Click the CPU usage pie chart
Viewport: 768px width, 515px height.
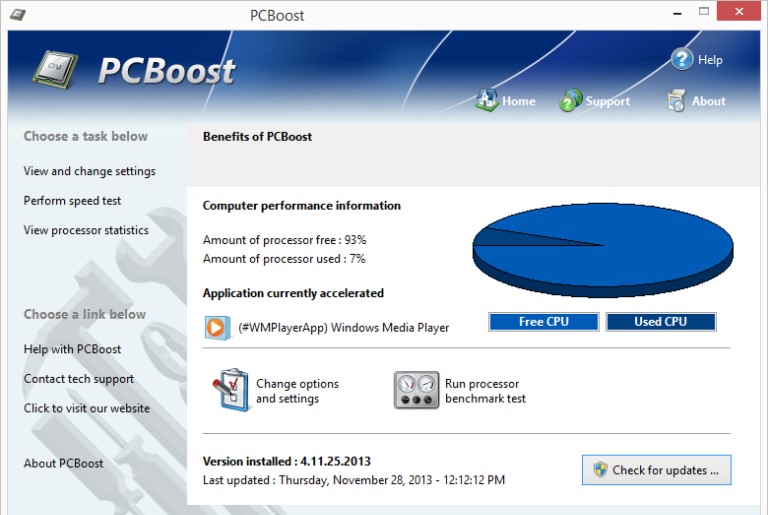(602, 250)
